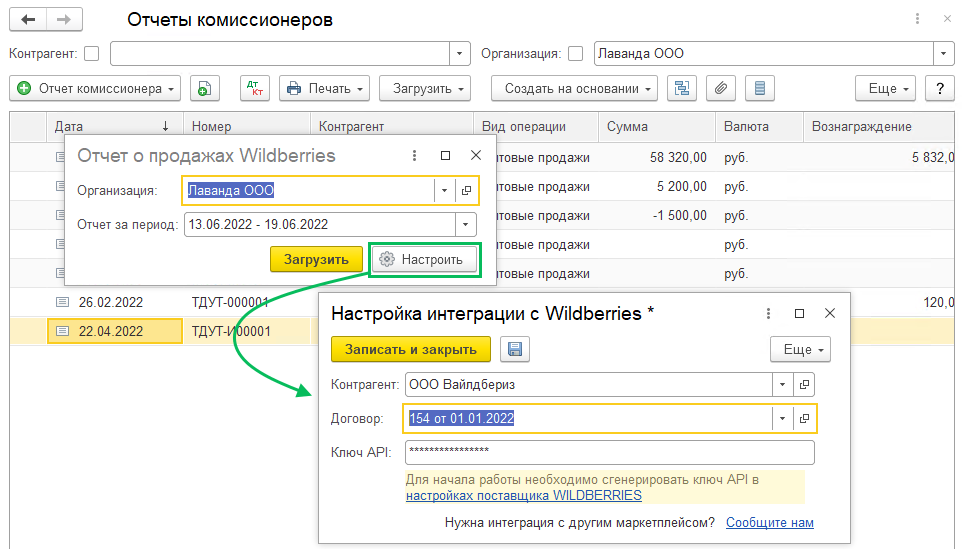Open the three-dot menu of the Настройка интеграции dialog
This screenshot has height=549, width=962.
click(768, 314)
